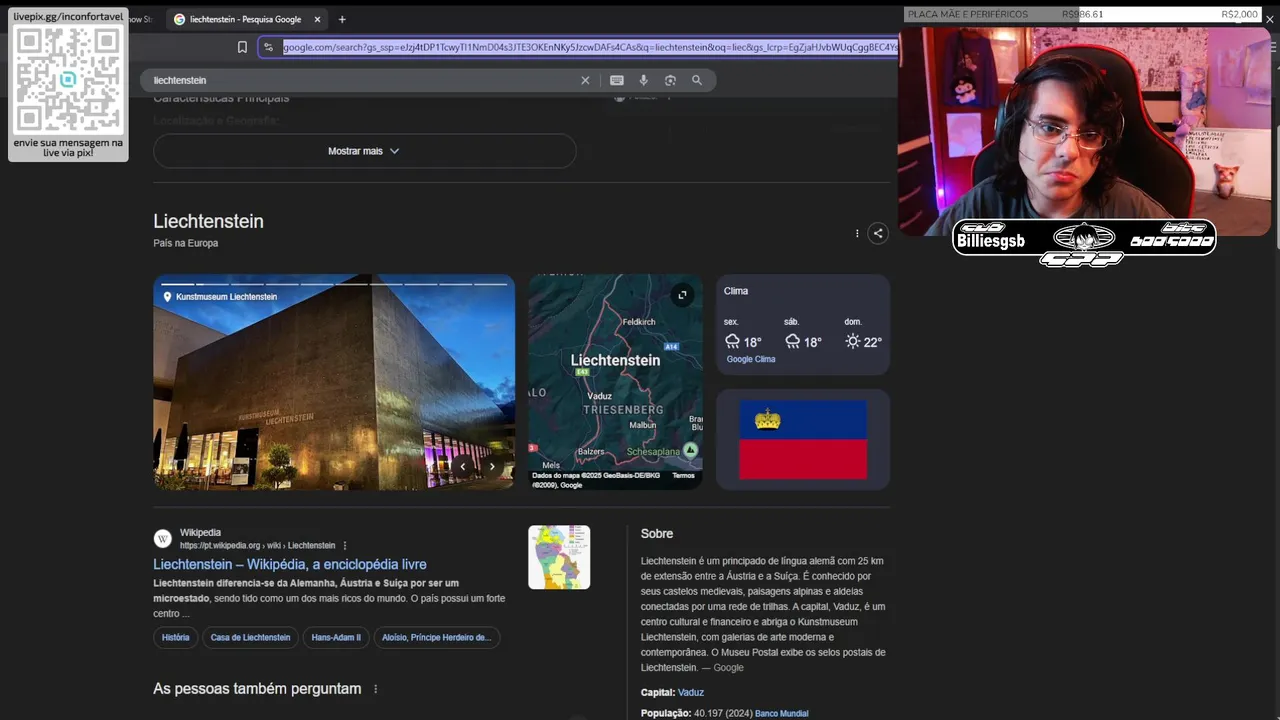Open the Google Clima link
Screen dimensions: 1280x720
tap(751, 359)
